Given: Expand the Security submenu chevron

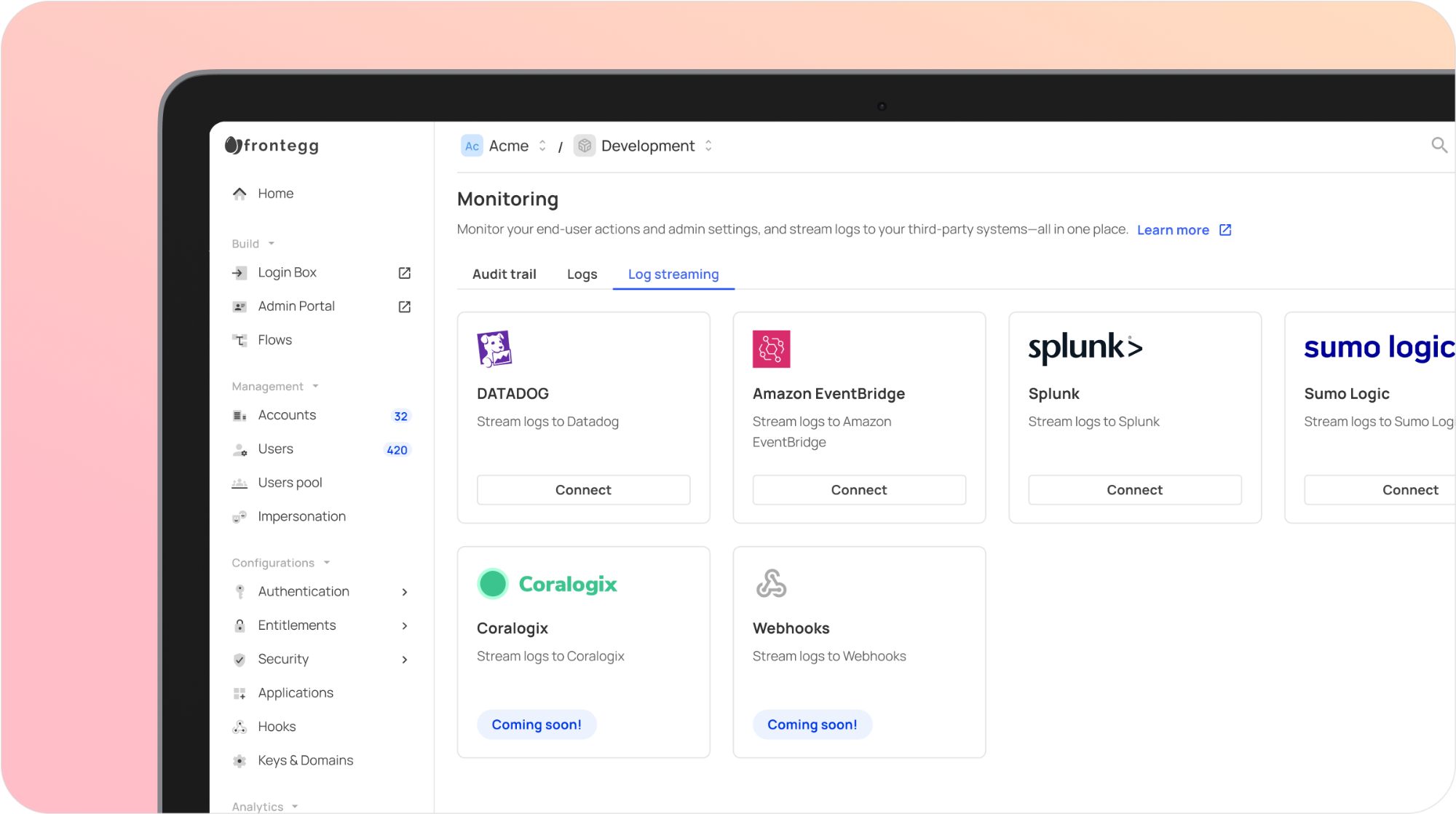Looking at the screenshot, I should click(405, 660).
